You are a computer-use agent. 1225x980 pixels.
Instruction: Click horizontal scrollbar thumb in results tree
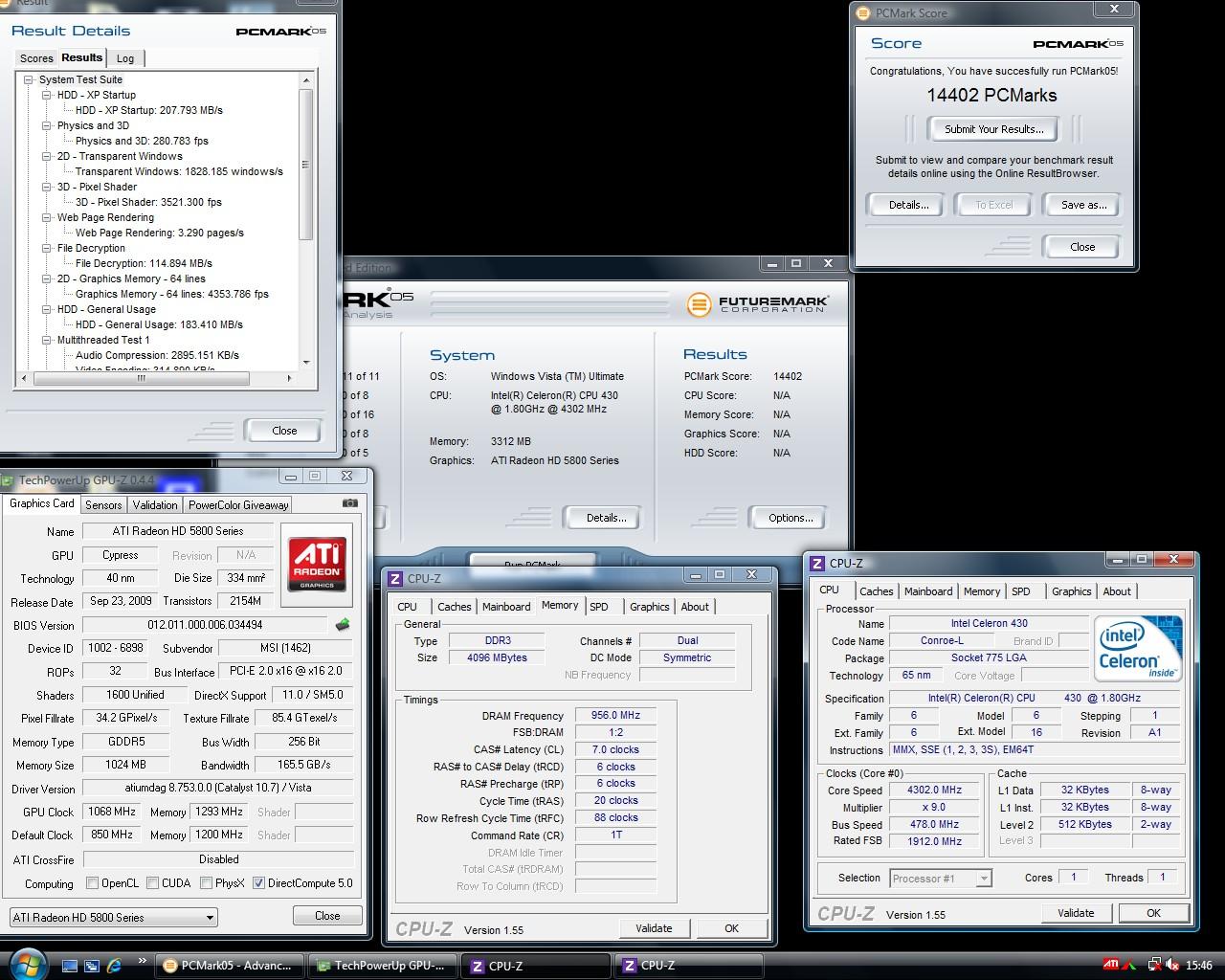click(141, 378)
